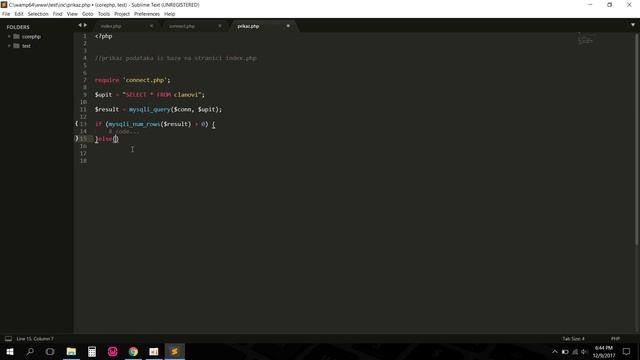Open the Edit menu
This screenshot has width=640, height=360.
(19, 14)
